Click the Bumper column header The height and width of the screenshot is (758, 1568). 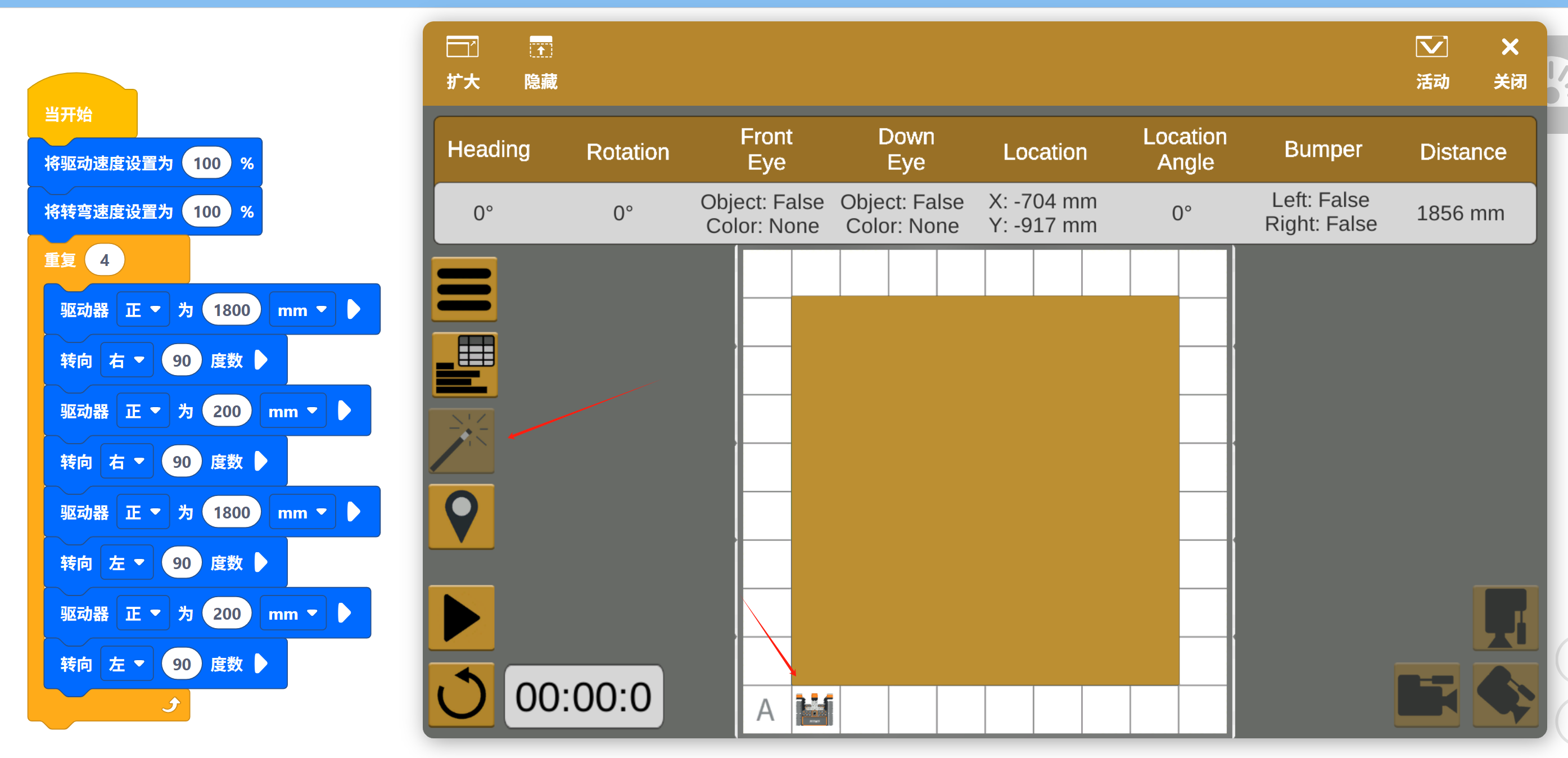point(1323,150)
